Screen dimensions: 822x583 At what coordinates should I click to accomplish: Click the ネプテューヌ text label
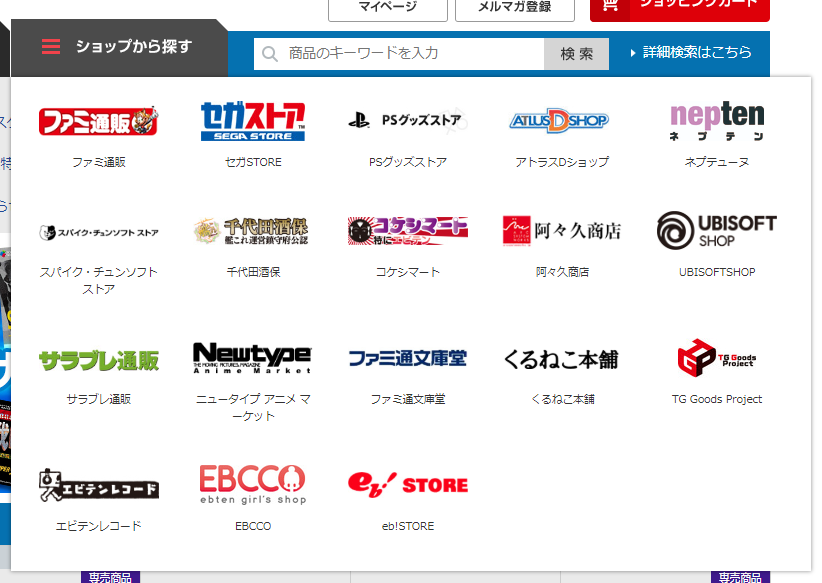717,162
